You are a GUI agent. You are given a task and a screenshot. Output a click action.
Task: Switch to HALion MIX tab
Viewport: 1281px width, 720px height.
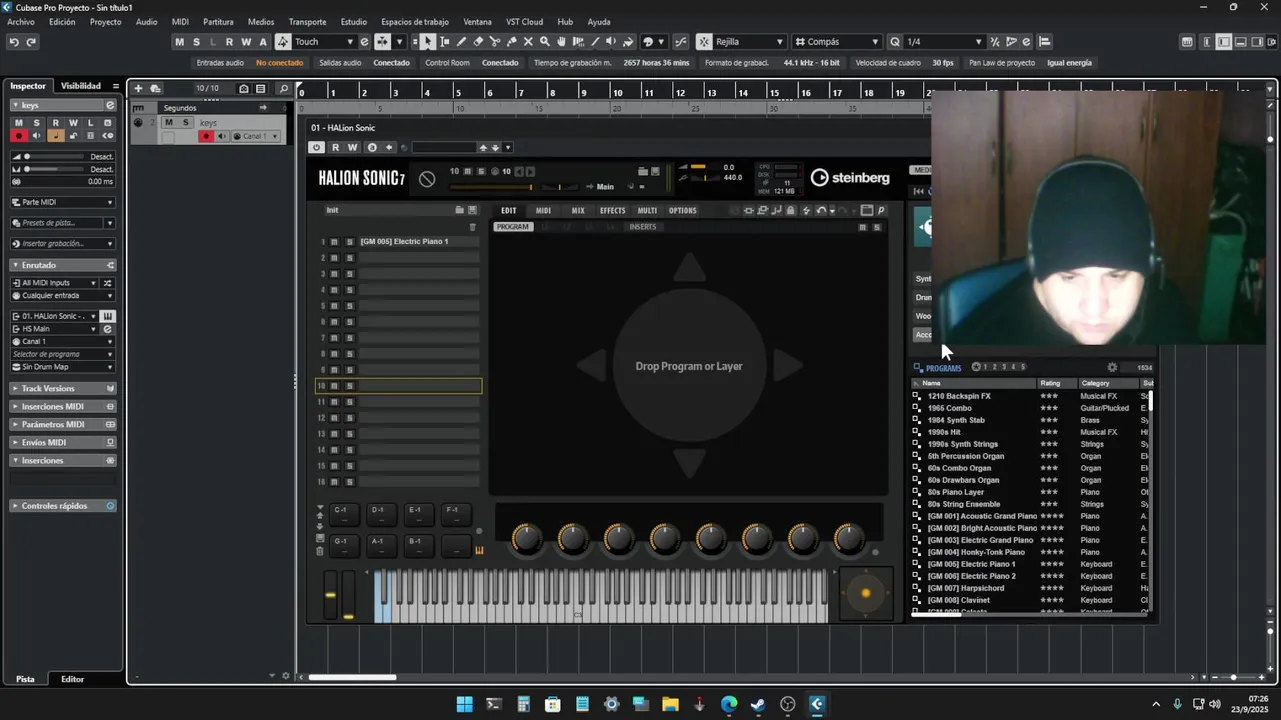[x=578, y=211]
